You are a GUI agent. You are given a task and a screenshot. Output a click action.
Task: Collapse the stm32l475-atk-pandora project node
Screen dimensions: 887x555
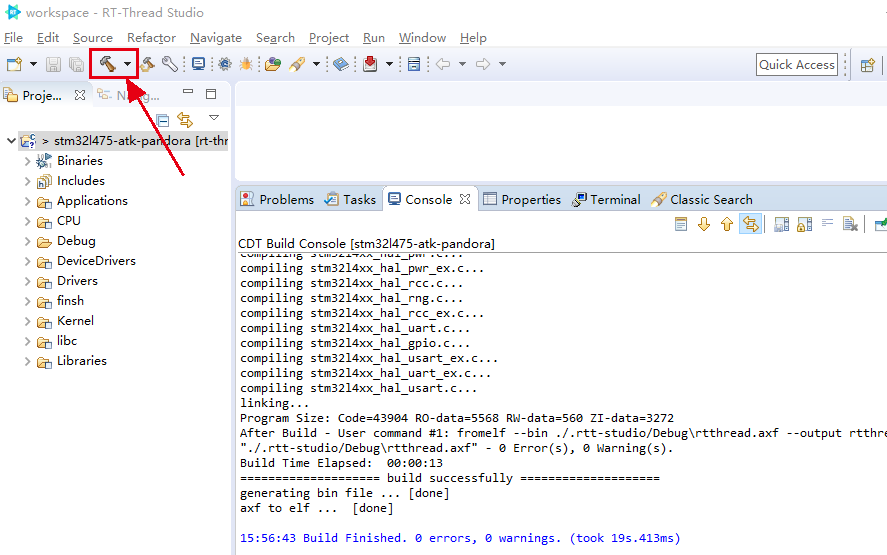(x=11, y=140)
